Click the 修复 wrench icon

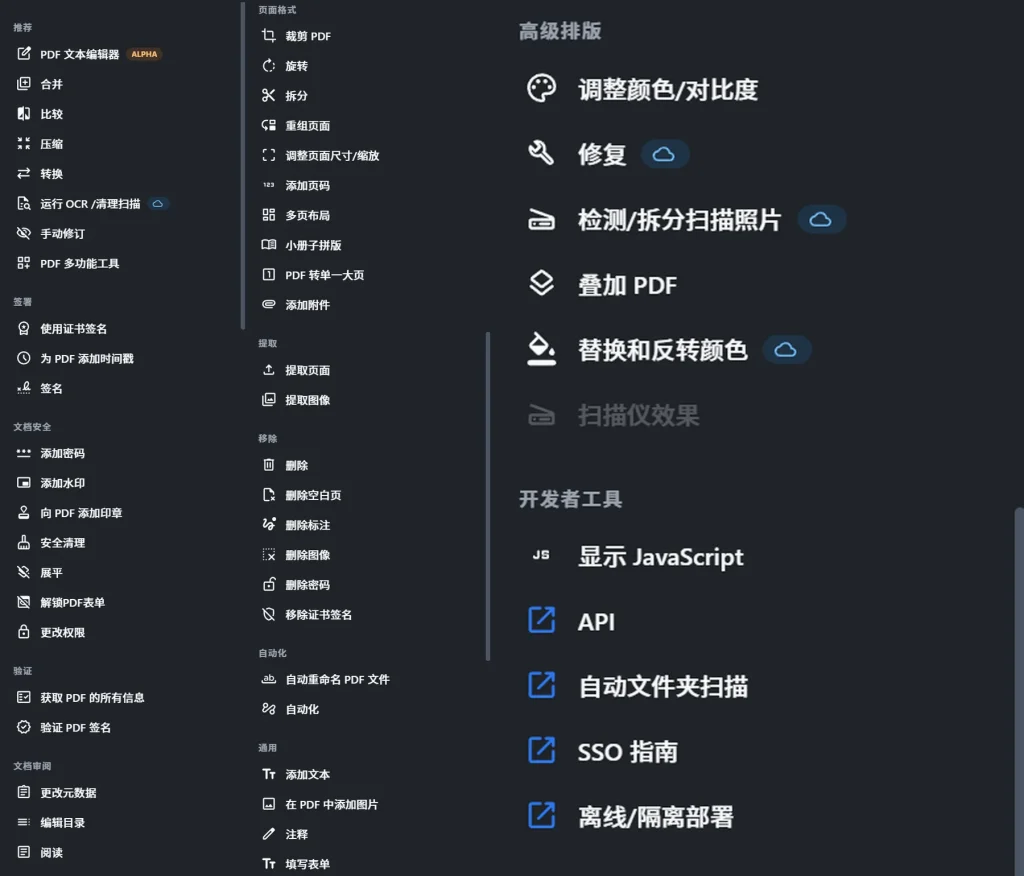coord(541,154)
